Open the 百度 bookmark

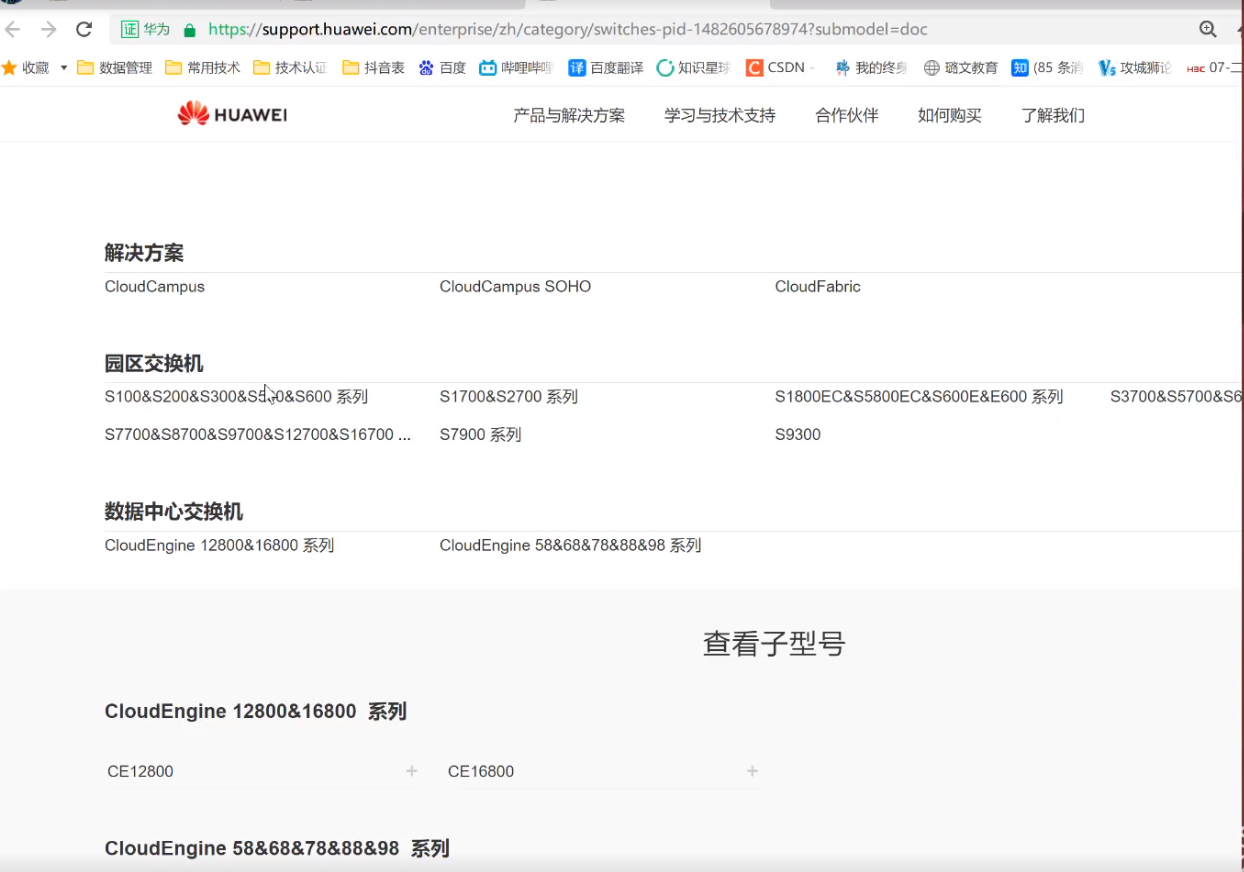tap(442, 68)
